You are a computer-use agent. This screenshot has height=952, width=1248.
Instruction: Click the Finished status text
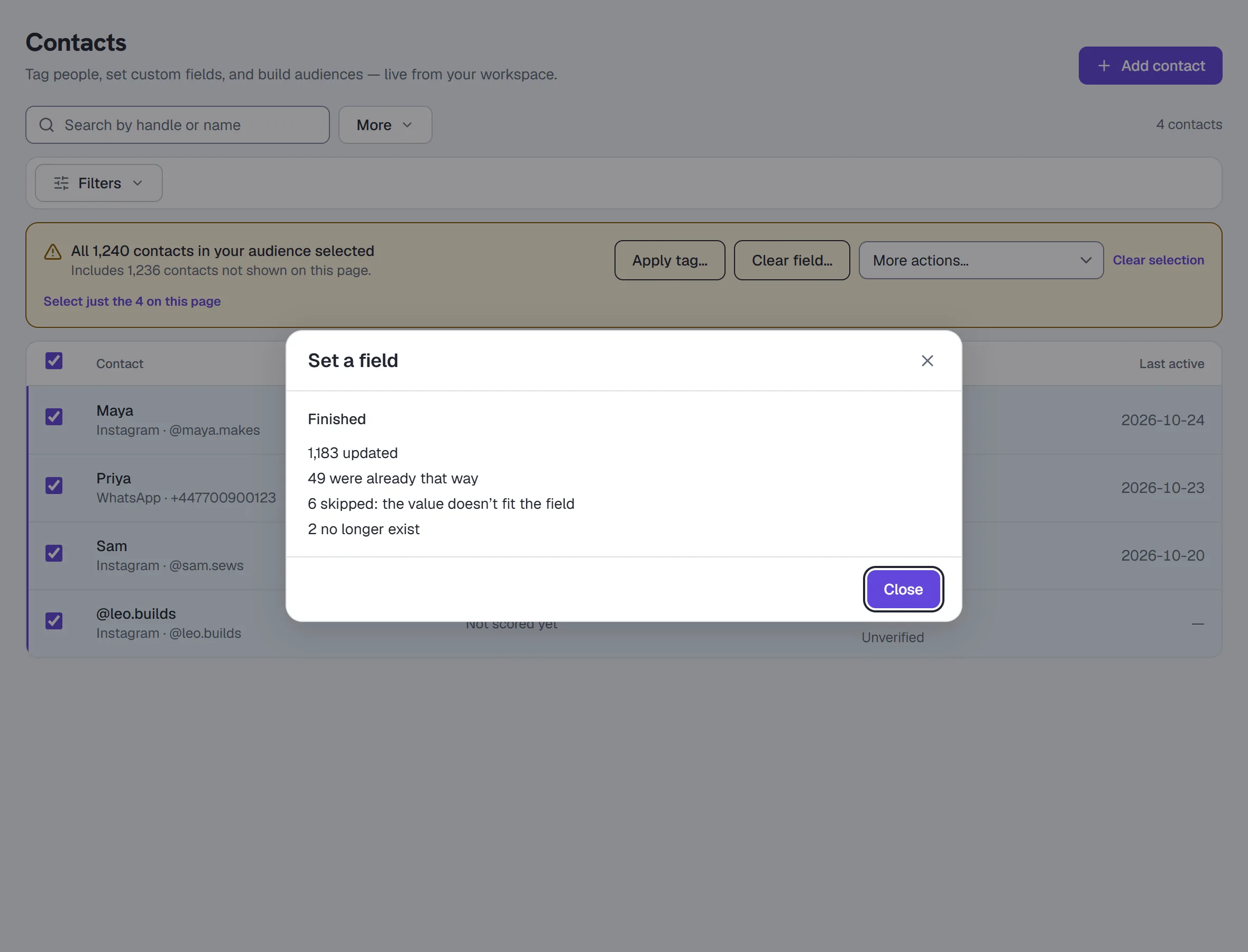pyautogui.click(x=336, y=419)
